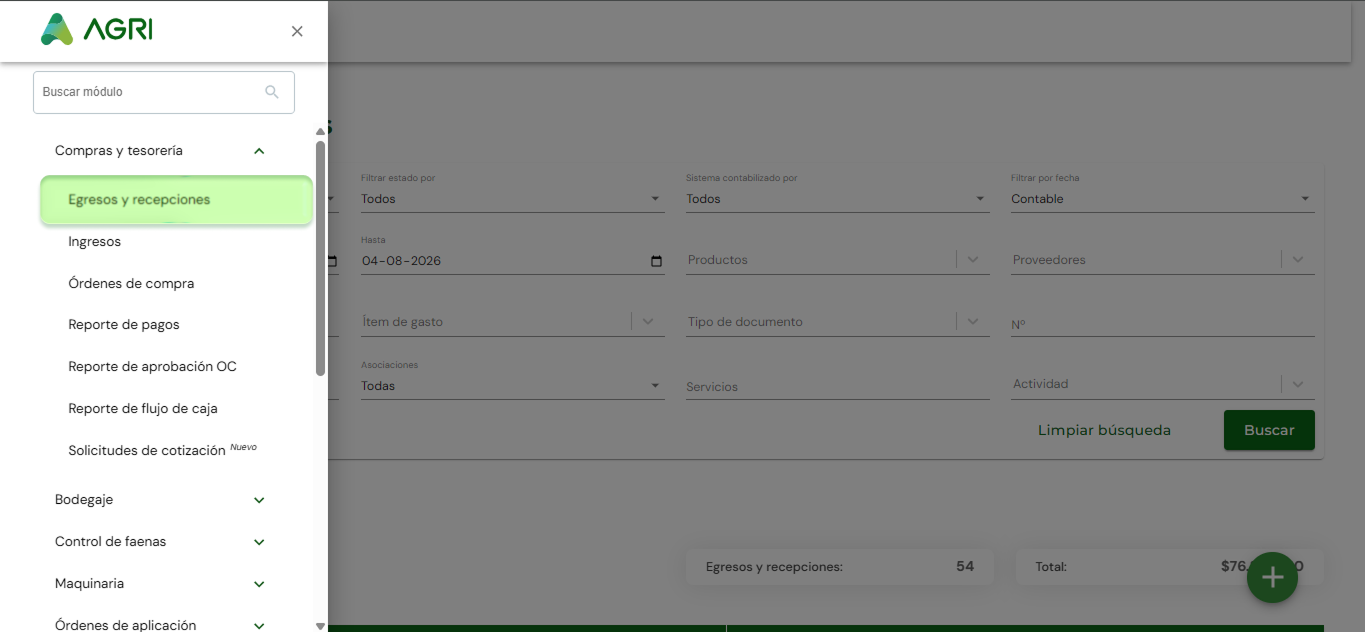
Task: Click the Hasta date field
Action: click(x=512, y=261)
